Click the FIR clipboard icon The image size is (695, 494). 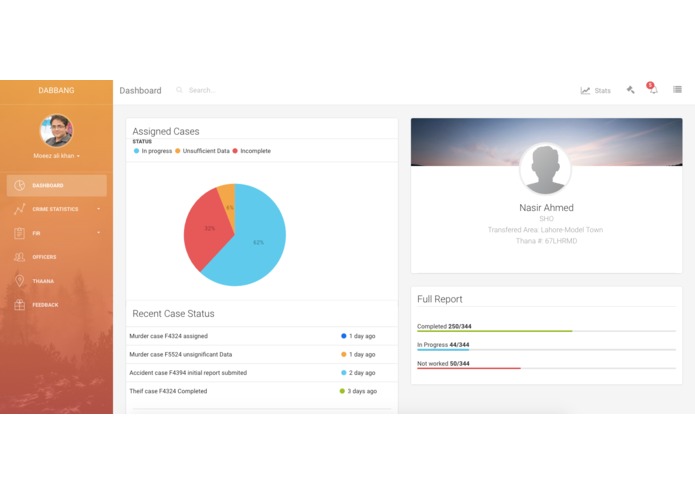(x=20, y=233)
